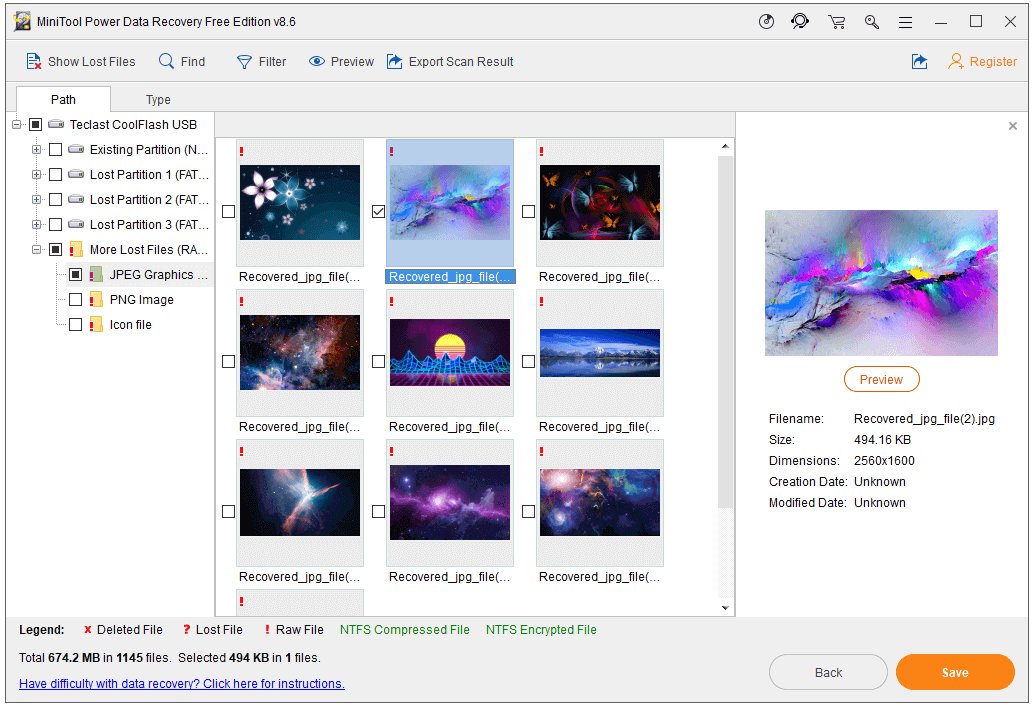
Task: Click the share icon beside Register
Action: tap(919, 61)
